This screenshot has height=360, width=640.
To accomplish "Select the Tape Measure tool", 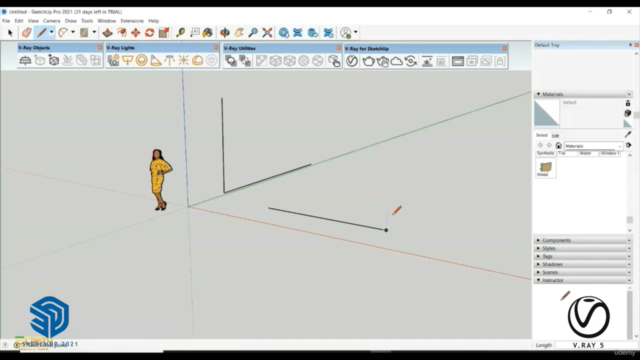I will point(180,33).
